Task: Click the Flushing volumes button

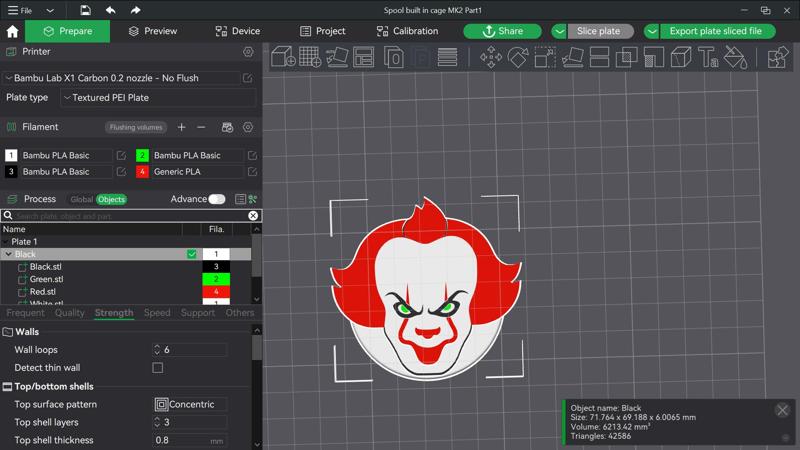Action: click(135, 128)
